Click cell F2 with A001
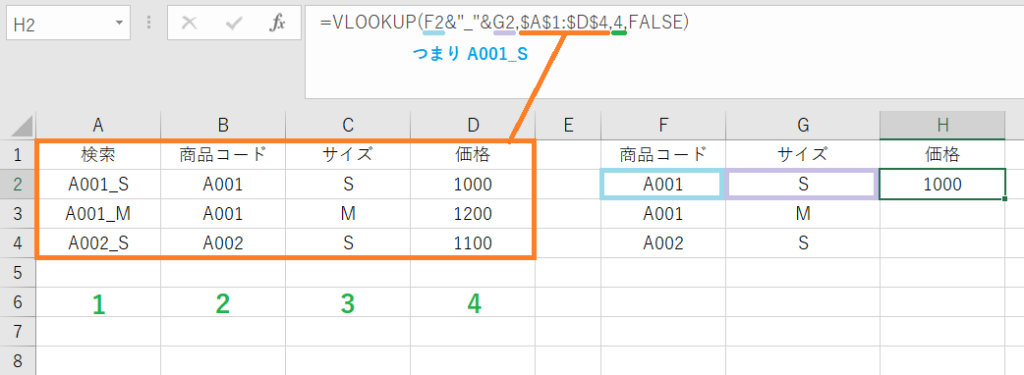The height and width of the screenshot is (375, 1024). [x=662, y=184]
